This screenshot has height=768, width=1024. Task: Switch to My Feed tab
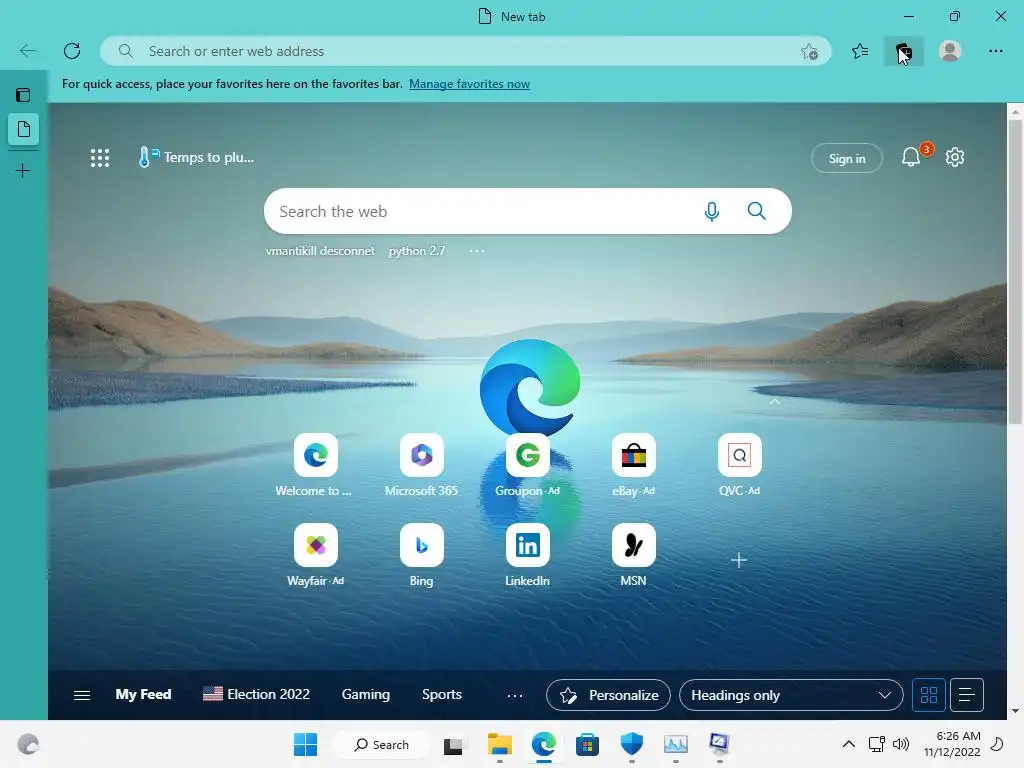click(143, 694)
